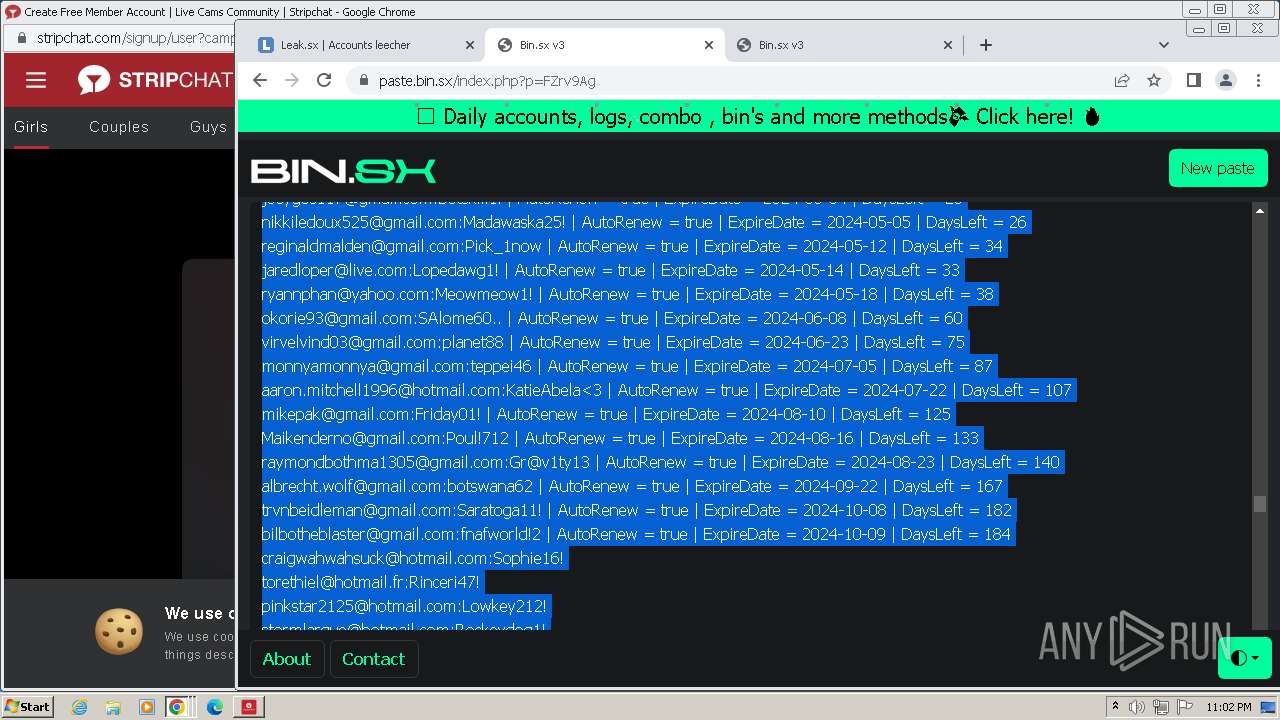
Task: Open the volume control in system tray
Action: pos(1138,707)
